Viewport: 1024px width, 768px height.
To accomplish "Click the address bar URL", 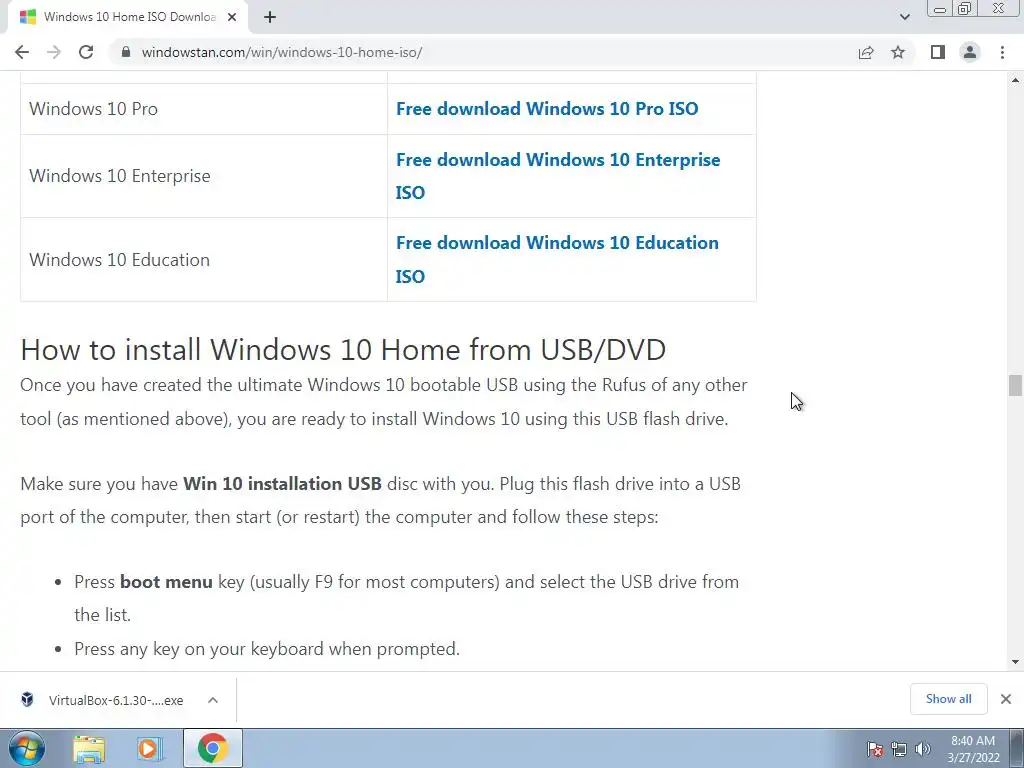I will [x=281, y=52].
